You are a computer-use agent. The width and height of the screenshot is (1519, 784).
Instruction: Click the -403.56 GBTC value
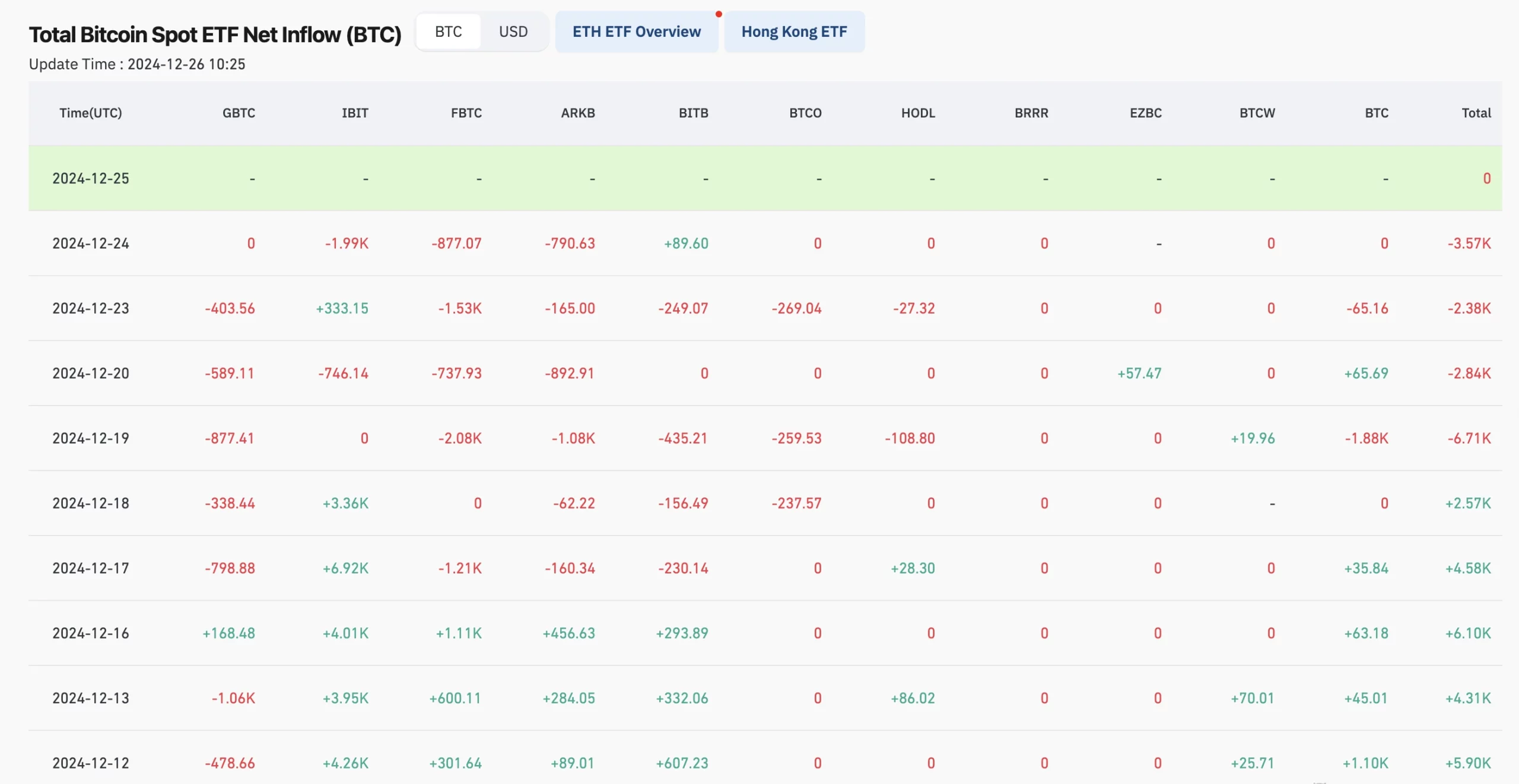(230, 308)
